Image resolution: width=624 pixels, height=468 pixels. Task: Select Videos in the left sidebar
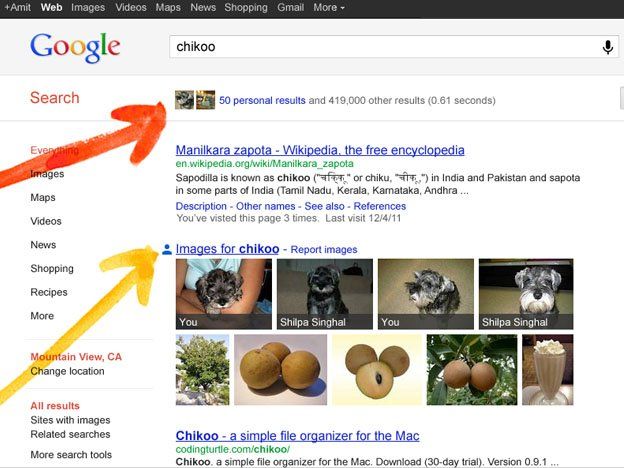46,221
